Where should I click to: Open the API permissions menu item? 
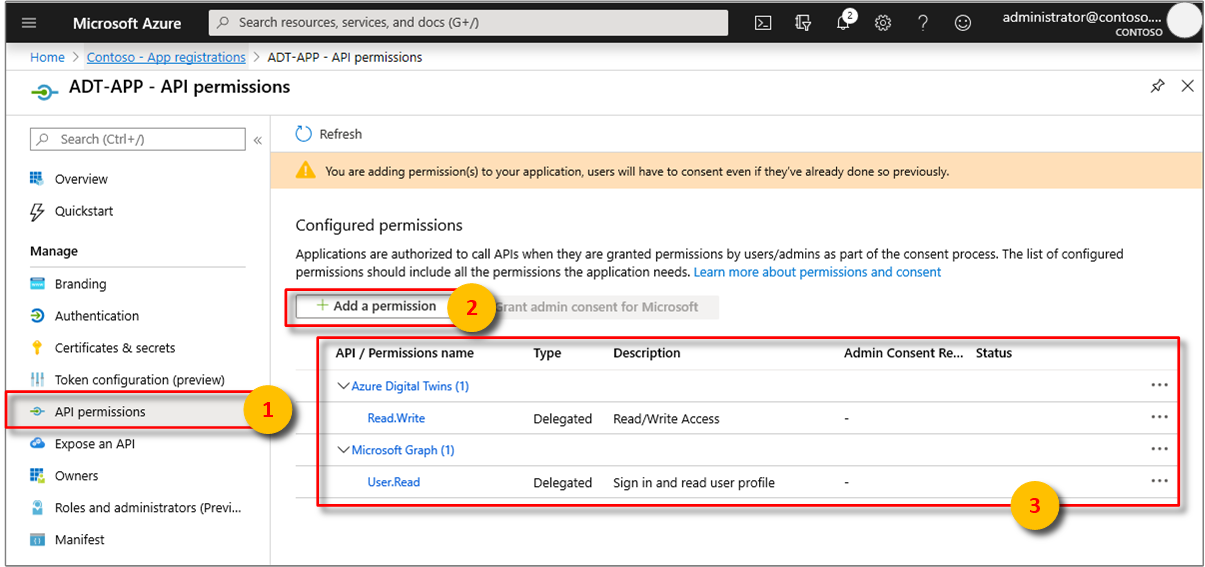pos(100,412)
